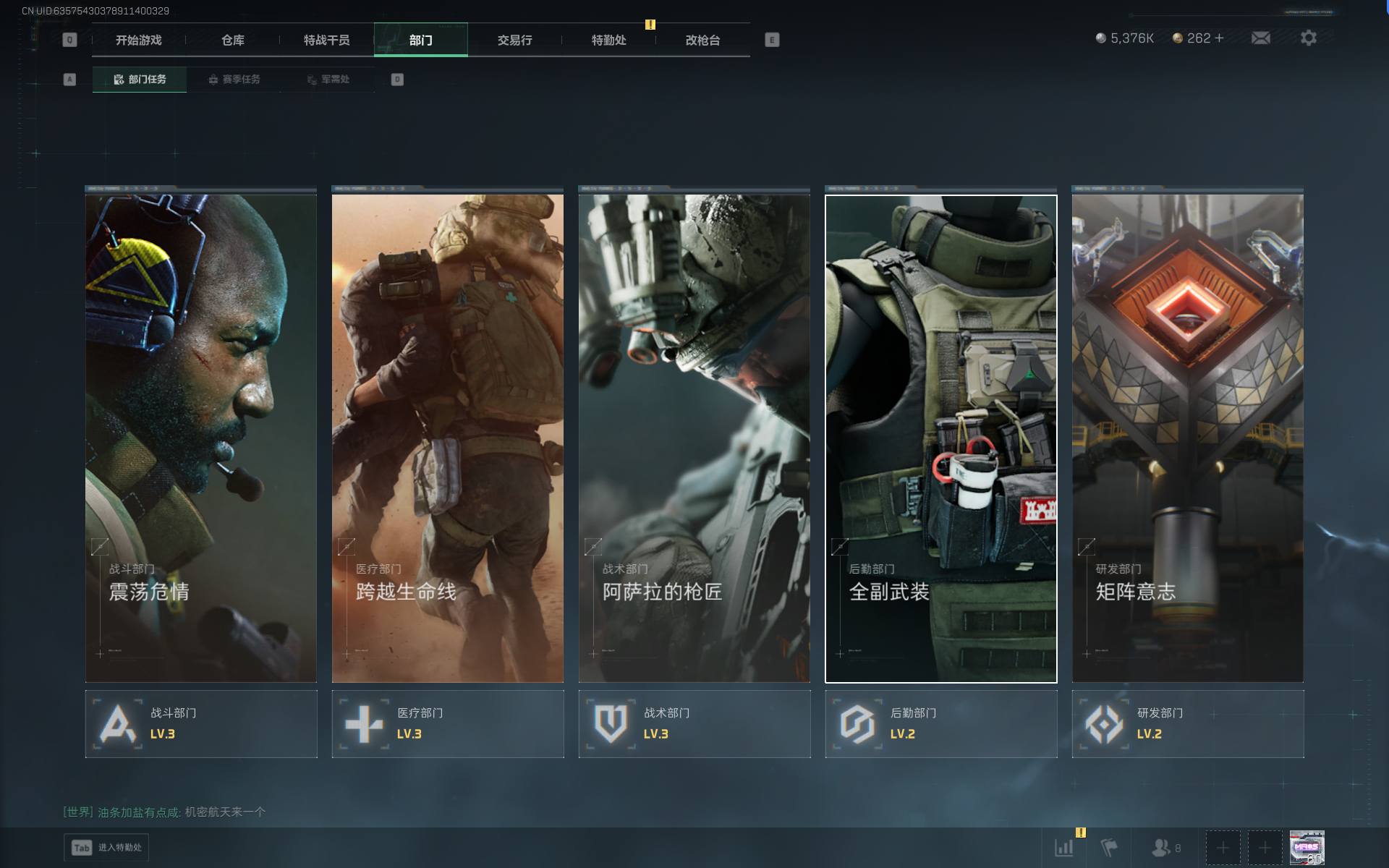Open the flags icon in bottom bar
This screenshot has height=868, width=1389.
tap(1108, 847)
